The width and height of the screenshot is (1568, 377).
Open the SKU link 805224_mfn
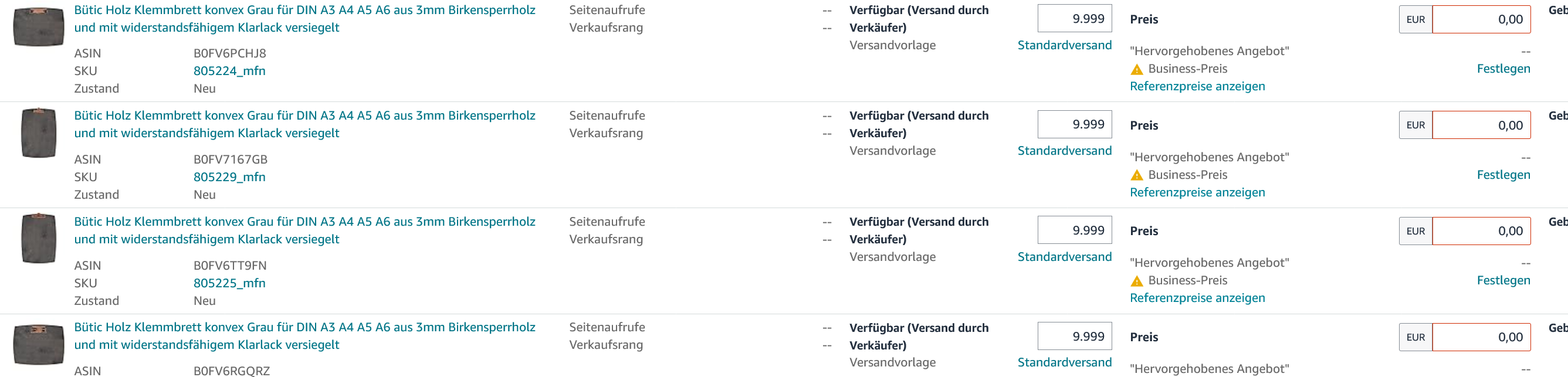229,71
